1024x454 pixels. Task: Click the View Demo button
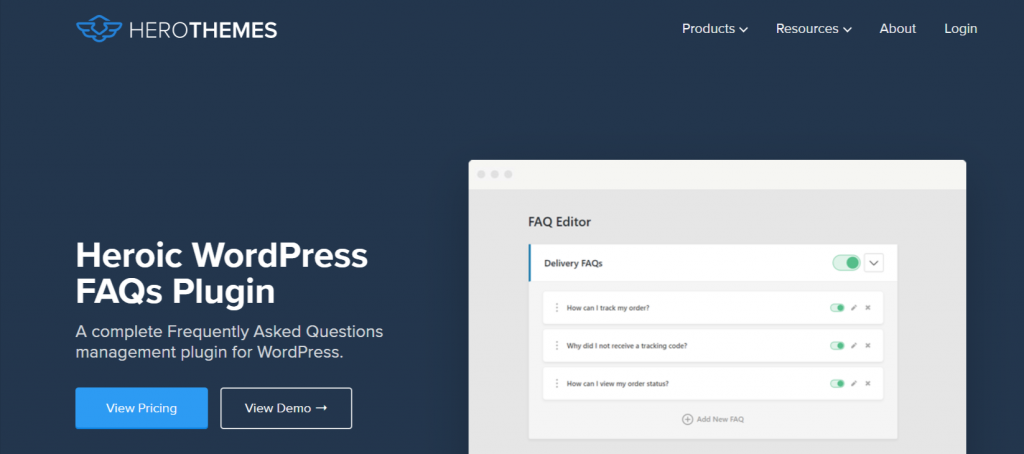click(x=286, y=408)
